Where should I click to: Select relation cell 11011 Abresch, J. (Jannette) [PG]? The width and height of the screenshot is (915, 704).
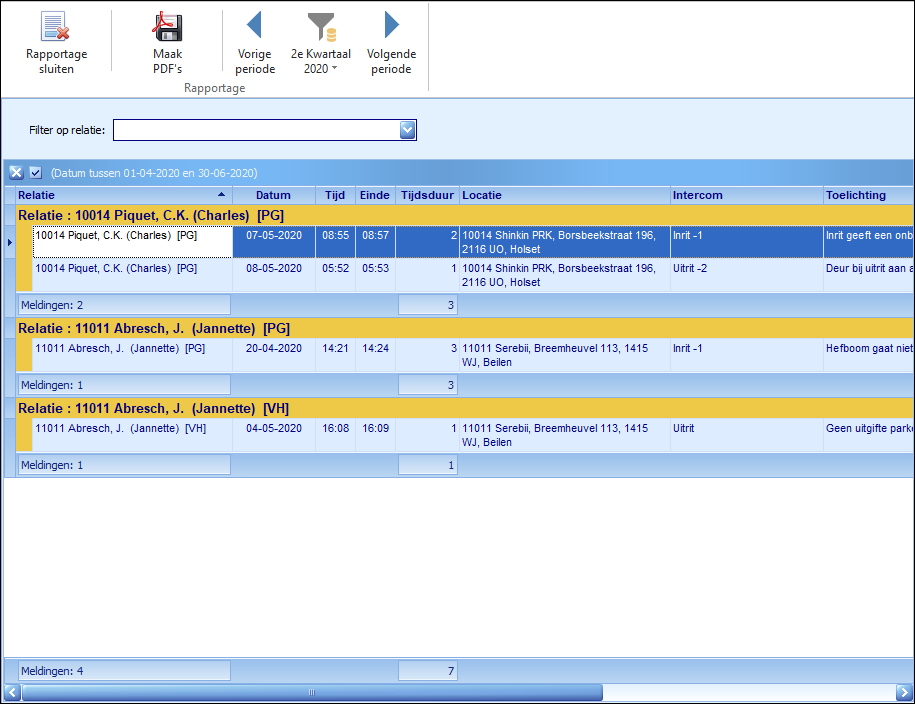coord(132,355)
